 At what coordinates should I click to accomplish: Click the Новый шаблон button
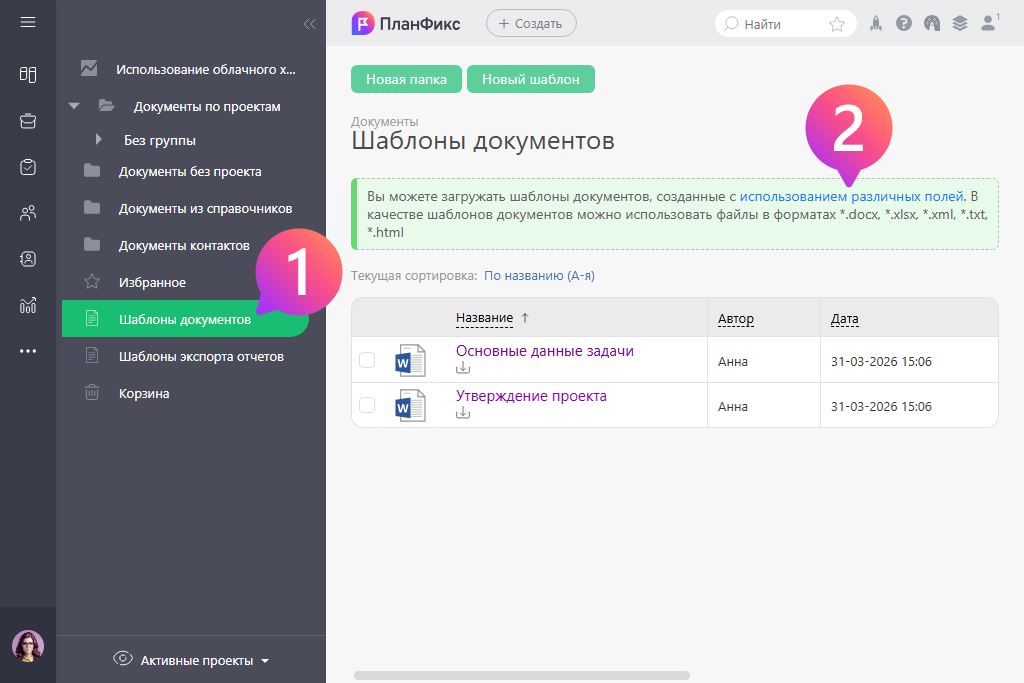(x=530, y=79)
